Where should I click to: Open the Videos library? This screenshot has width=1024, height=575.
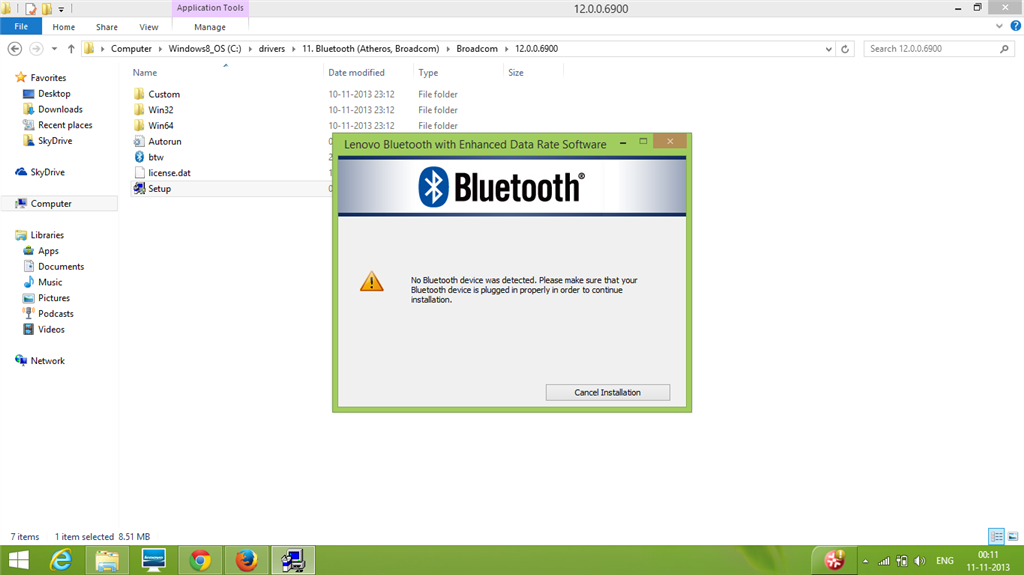pyautogui.click(x=51, y=329)
